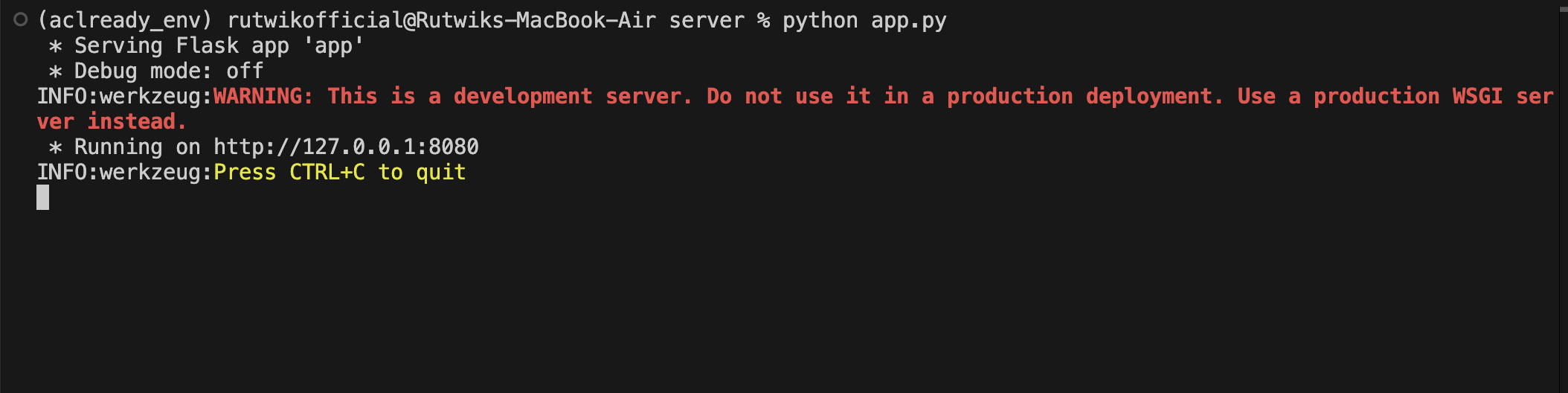Viewport: 1568px width, 393px height.
Task: Click the 'python app.py' command text
Action: (x=864, y=21)
